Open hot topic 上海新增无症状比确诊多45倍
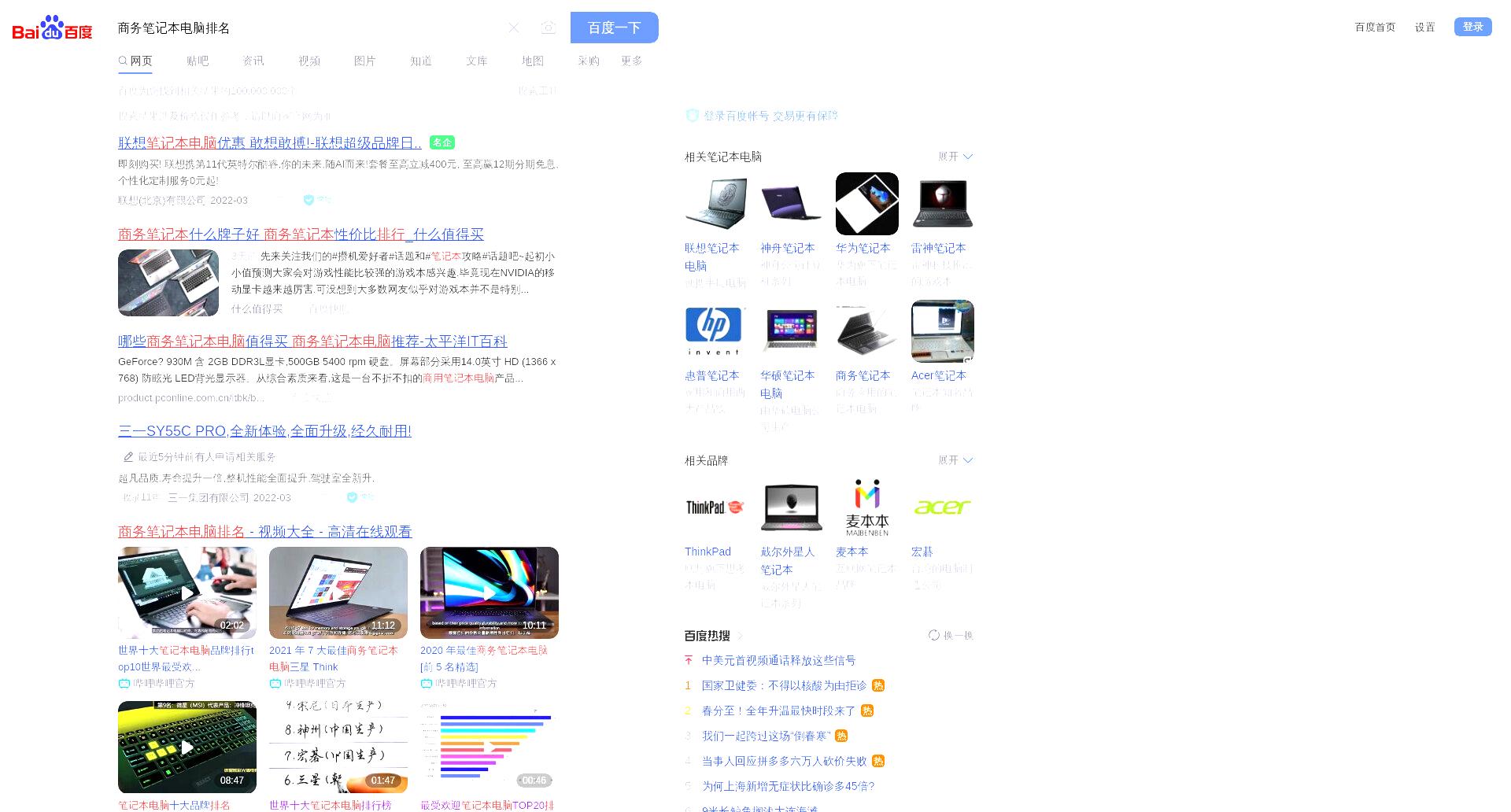The image size is (1511, 812). (x=788, y=786)
